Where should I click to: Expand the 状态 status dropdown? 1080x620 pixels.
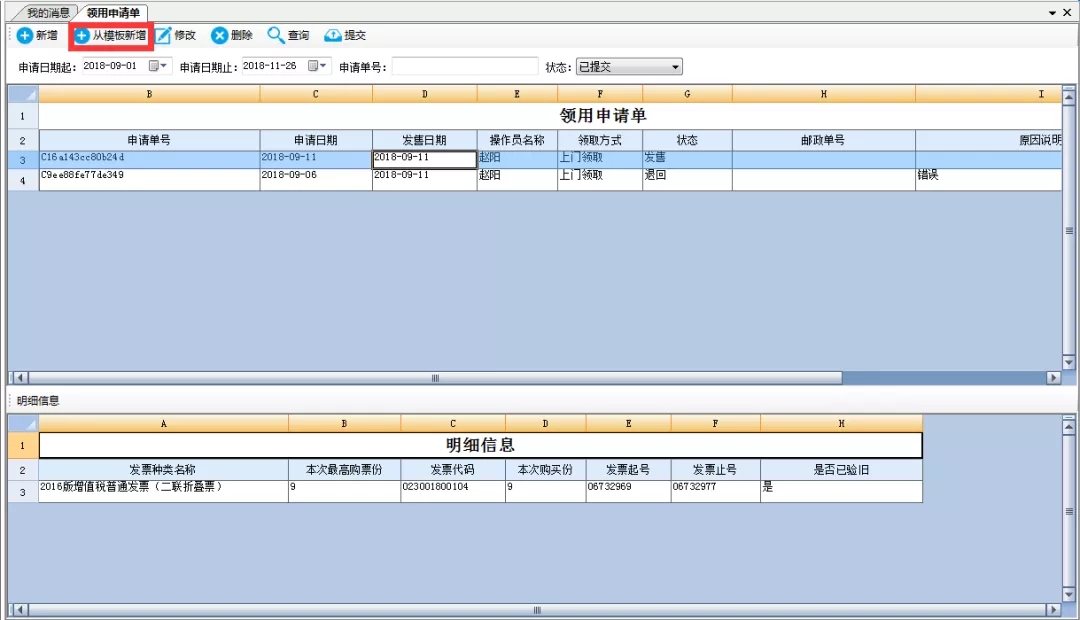pyautogui.click(x=676, y=67)
